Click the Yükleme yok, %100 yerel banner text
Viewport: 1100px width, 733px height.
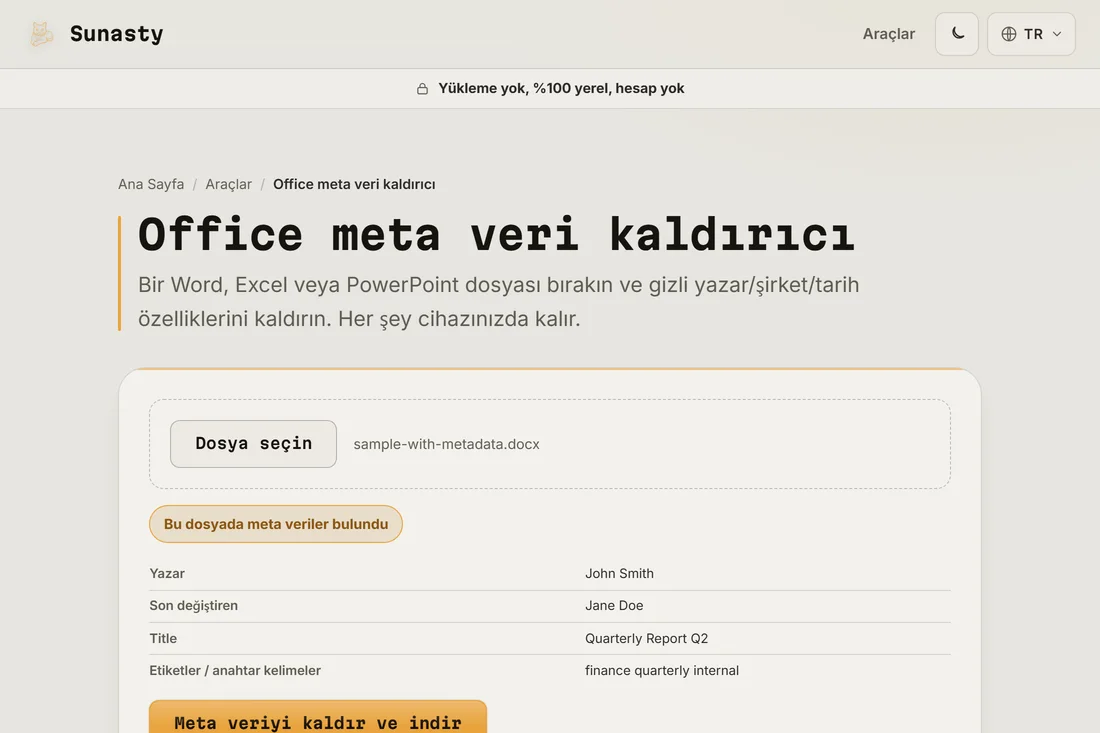(x=561, y=88)
